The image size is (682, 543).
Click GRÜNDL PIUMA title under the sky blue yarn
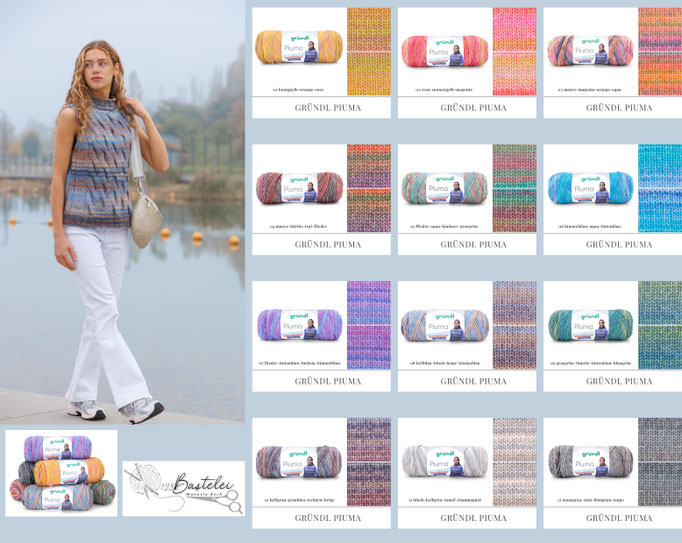click(619, 245)
